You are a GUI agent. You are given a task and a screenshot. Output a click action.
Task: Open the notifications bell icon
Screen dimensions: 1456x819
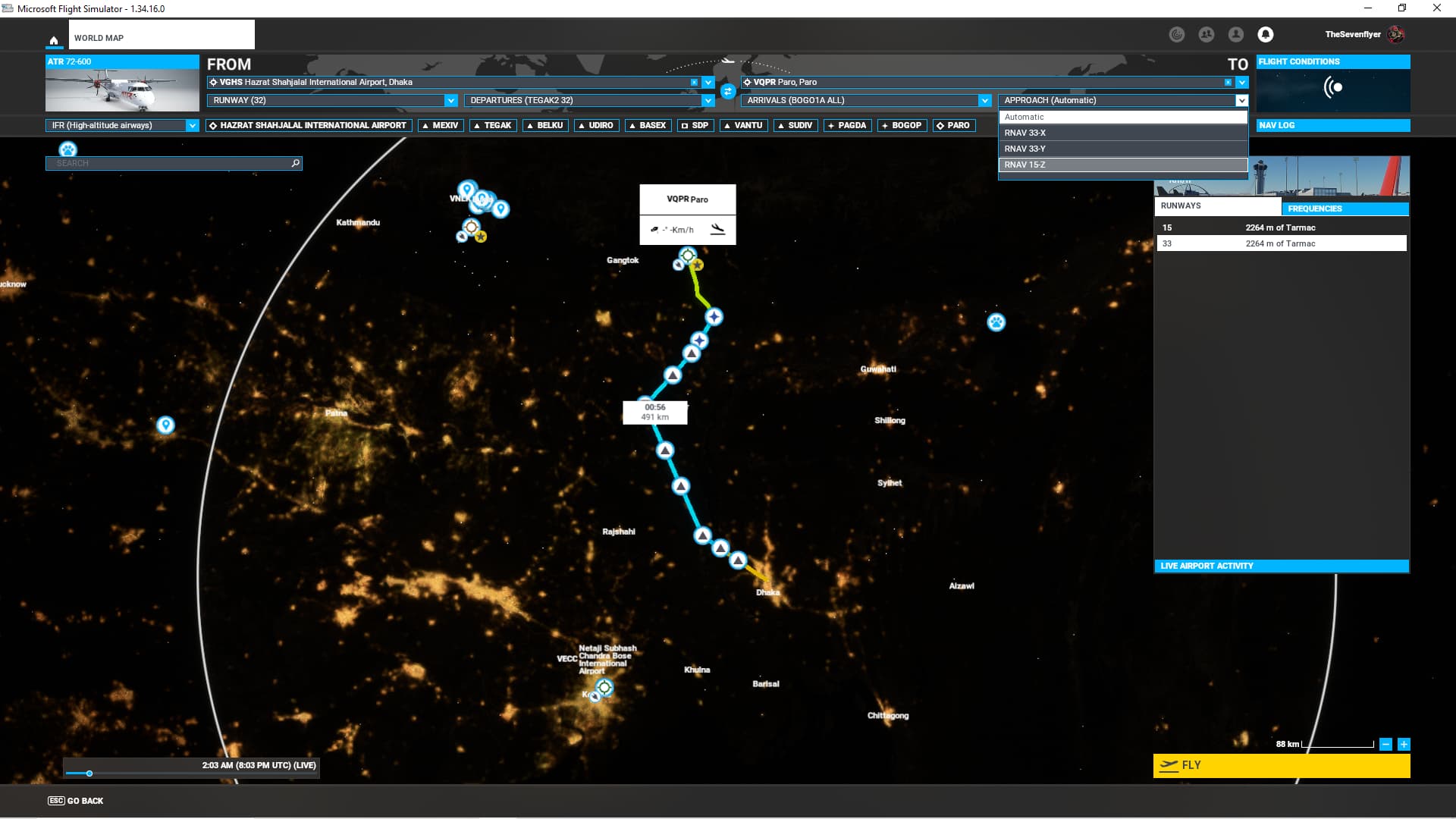pos(1265,34)
